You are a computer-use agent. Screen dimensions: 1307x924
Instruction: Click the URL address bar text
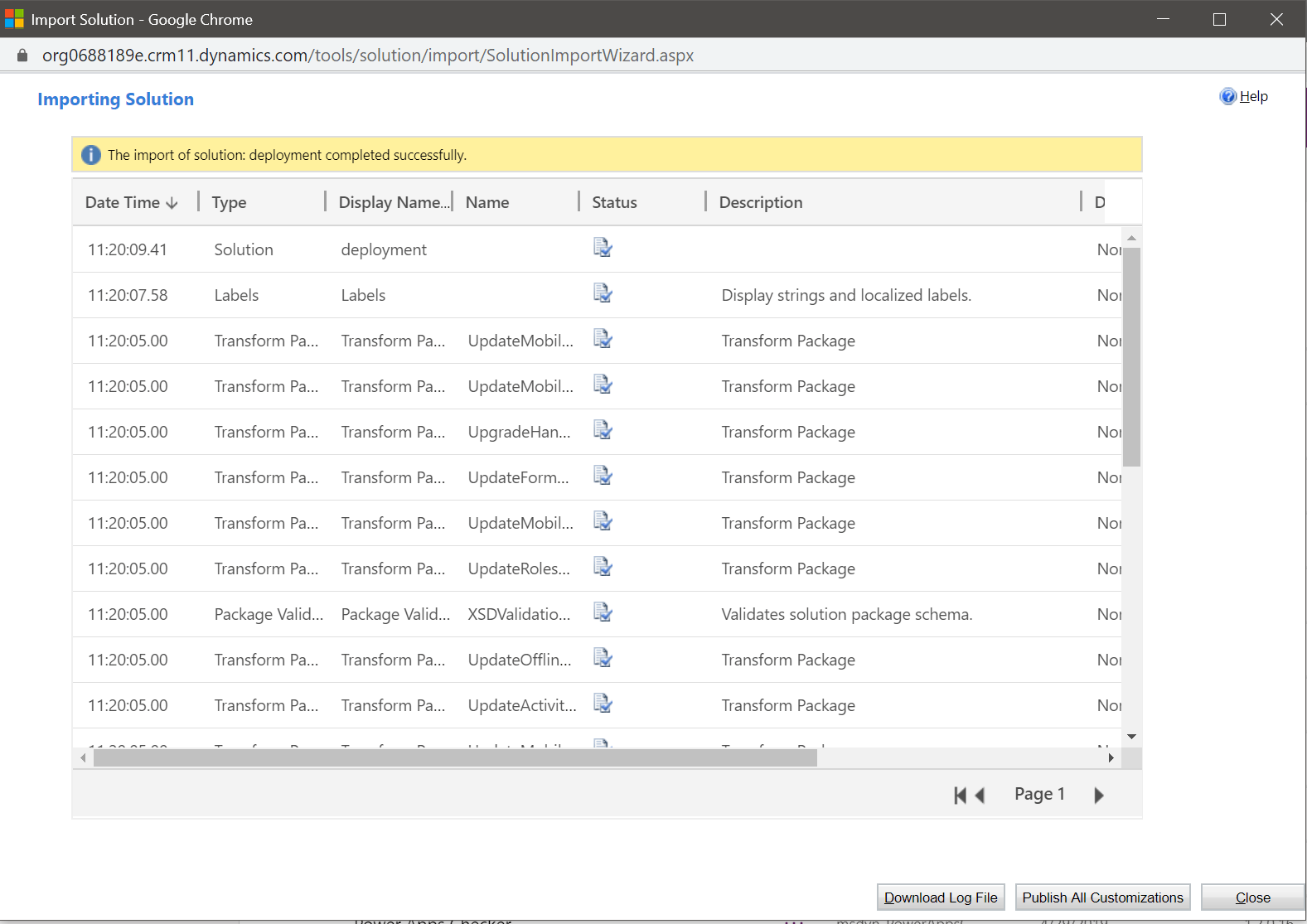(x=368, y=56)
